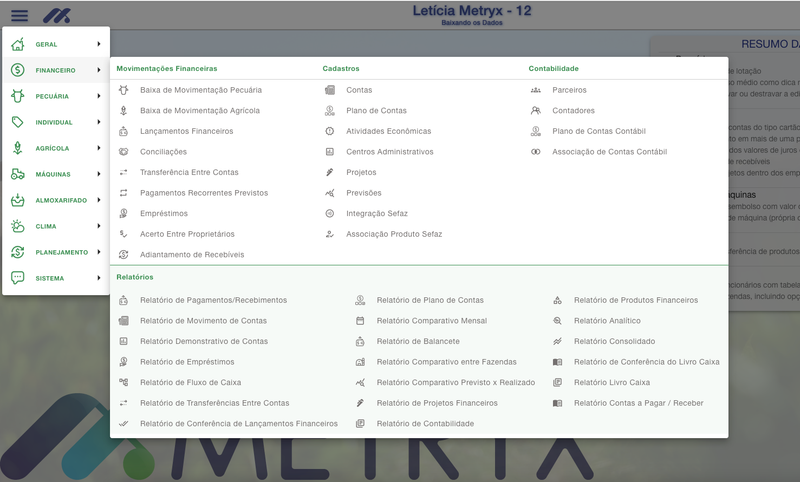Image resolution: width=800 pixels, height=482 pixels.
Task: Click the Pagamentos Recorrentes Previstos icon
Action: click(123, 193)
